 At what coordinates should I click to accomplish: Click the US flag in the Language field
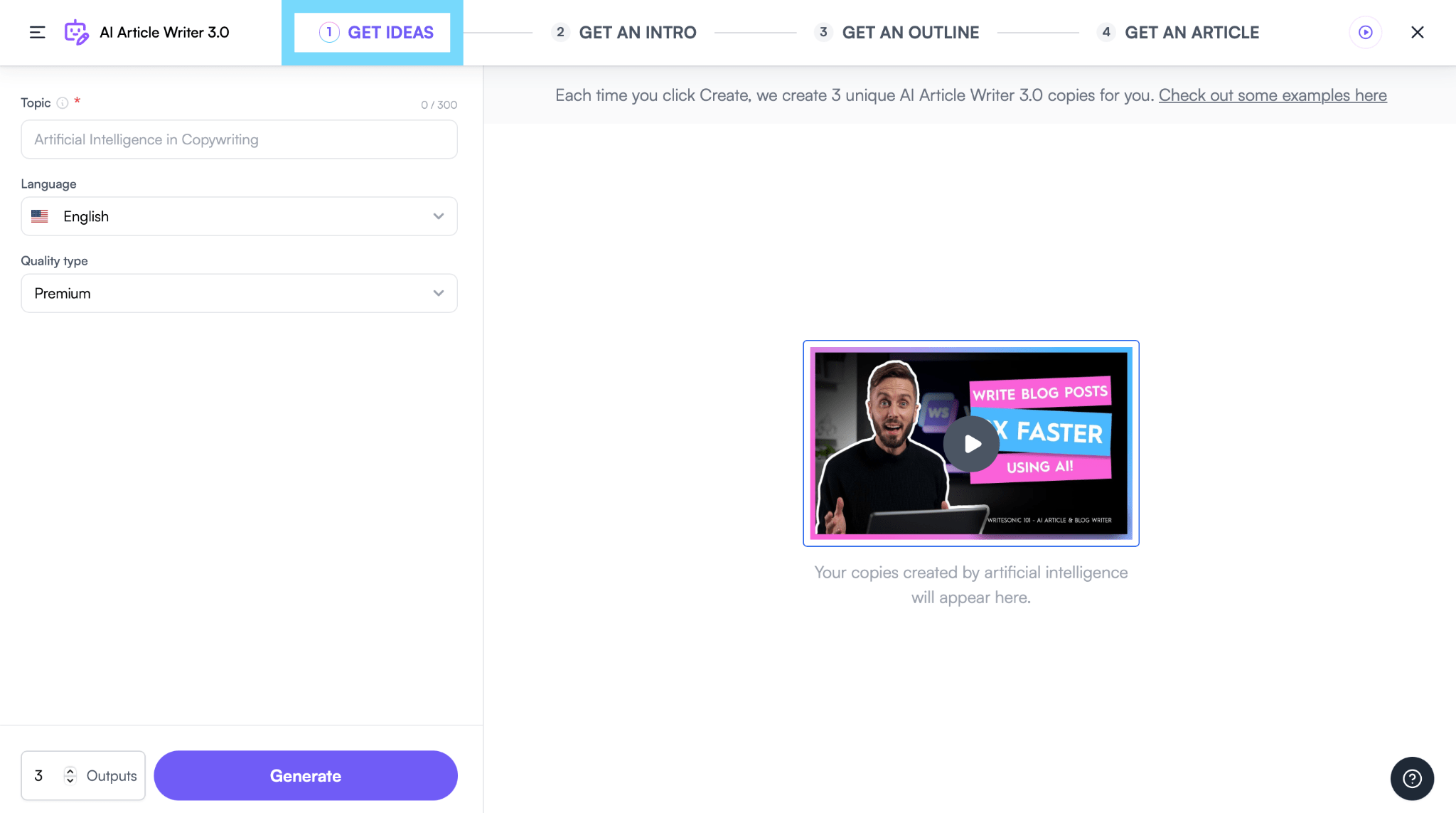click(x=40, y=216)
